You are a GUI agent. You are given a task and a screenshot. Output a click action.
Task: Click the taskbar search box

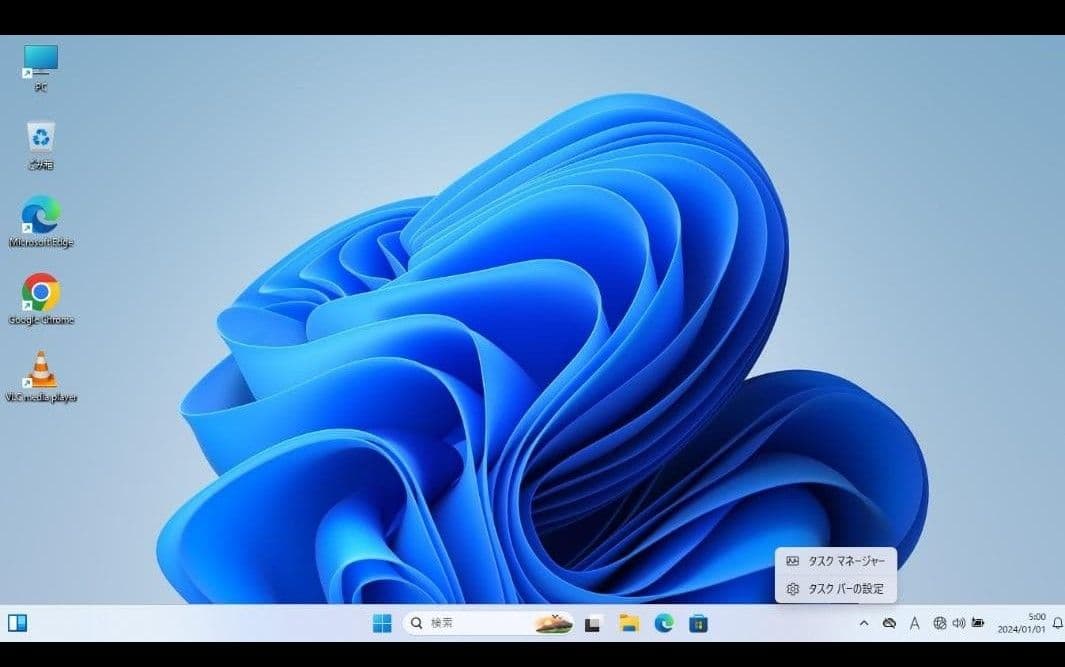(x=470, y=623)
